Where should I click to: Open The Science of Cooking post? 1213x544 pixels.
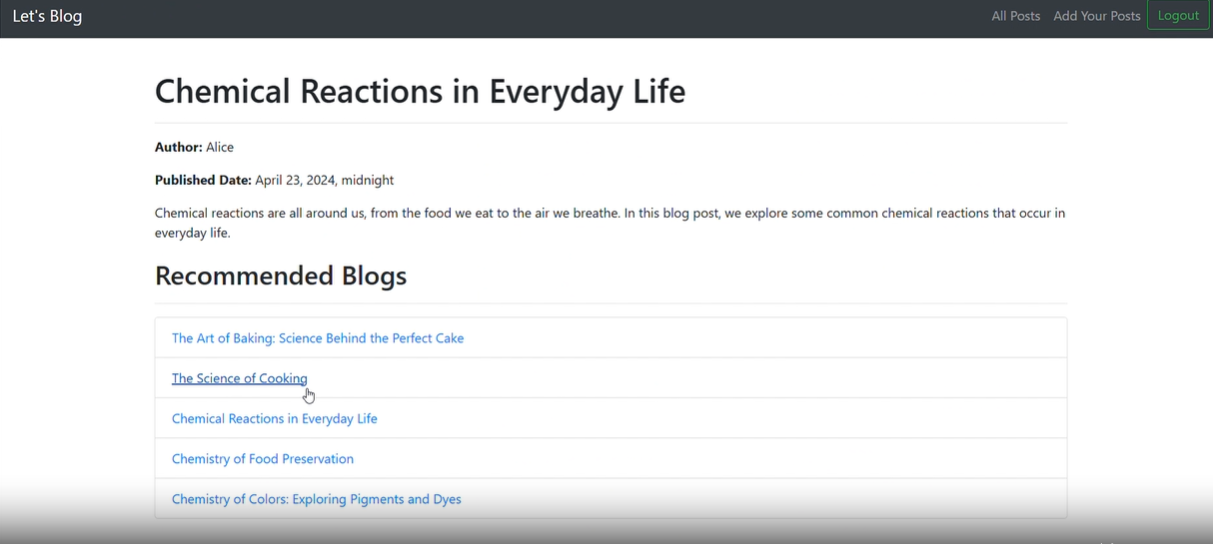239,378
